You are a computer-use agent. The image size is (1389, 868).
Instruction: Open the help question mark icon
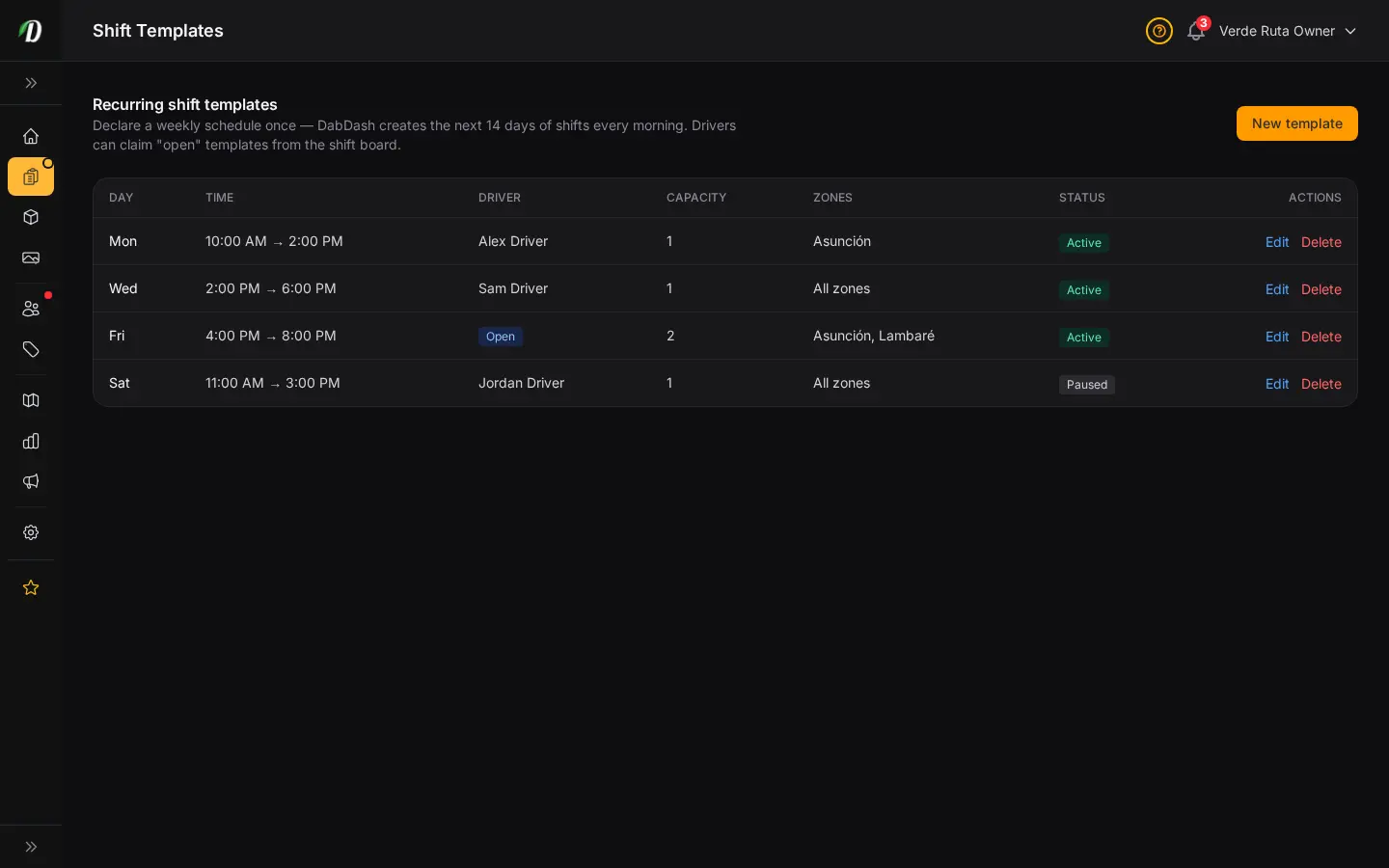(1159, 31)
